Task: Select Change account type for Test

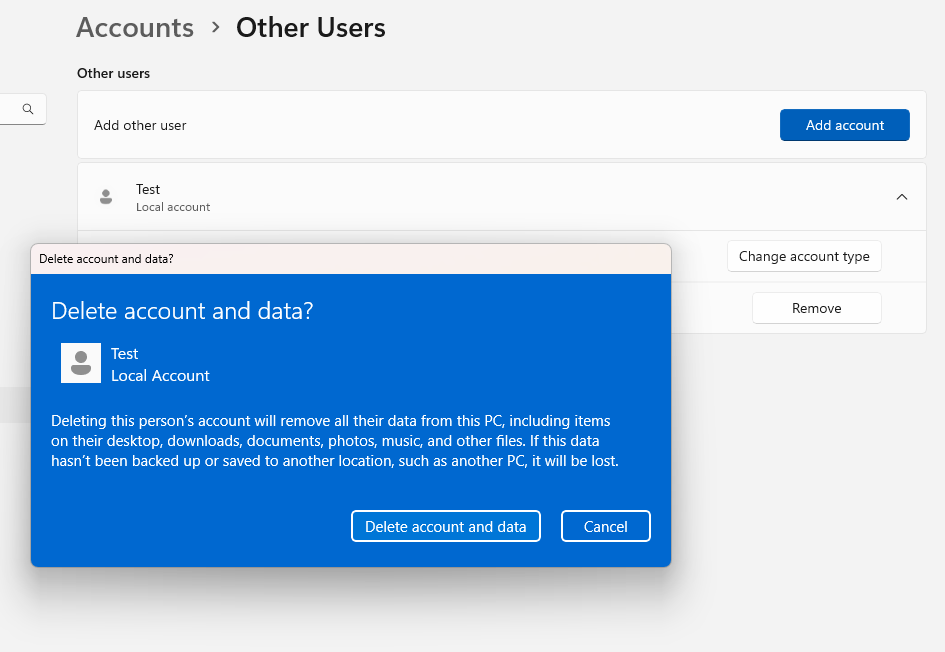Action: [x=804, y=256]
